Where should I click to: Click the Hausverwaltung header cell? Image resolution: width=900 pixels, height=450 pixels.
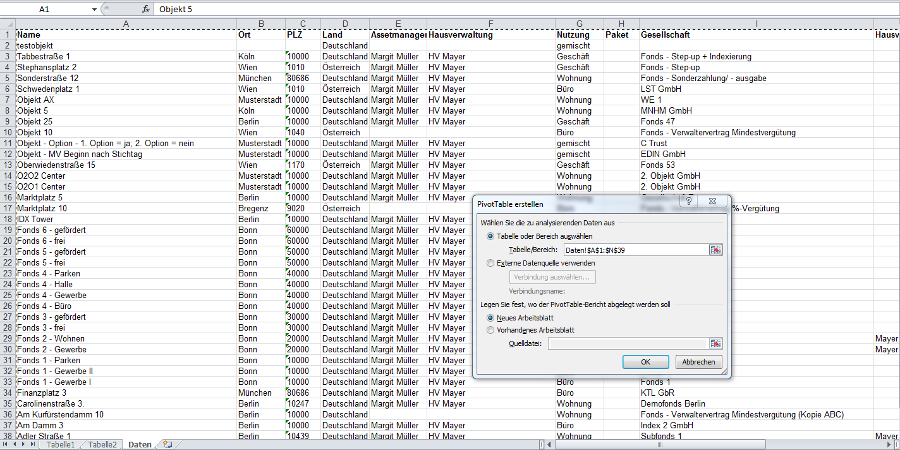[x=491, y=35]
